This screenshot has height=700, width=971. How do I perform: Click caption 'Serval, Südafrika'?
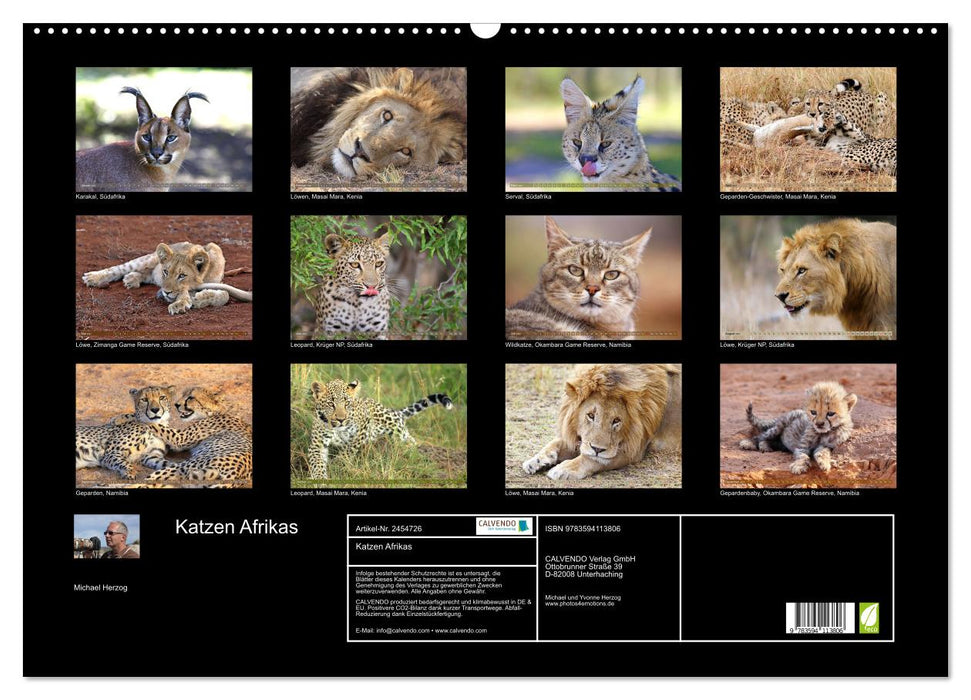[528, 196]
